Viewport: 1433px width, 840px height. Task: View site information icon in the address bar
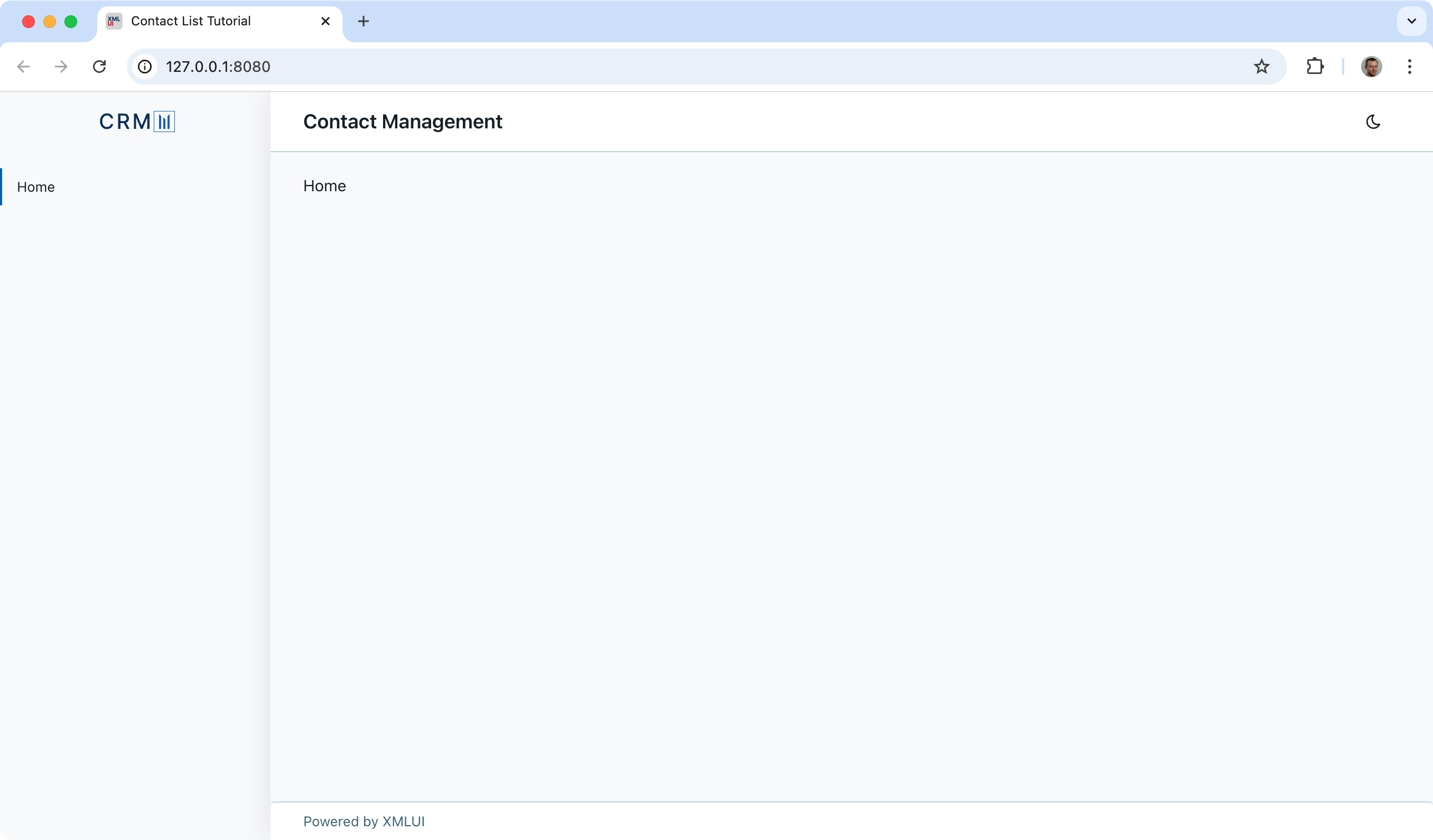point(145,67)
